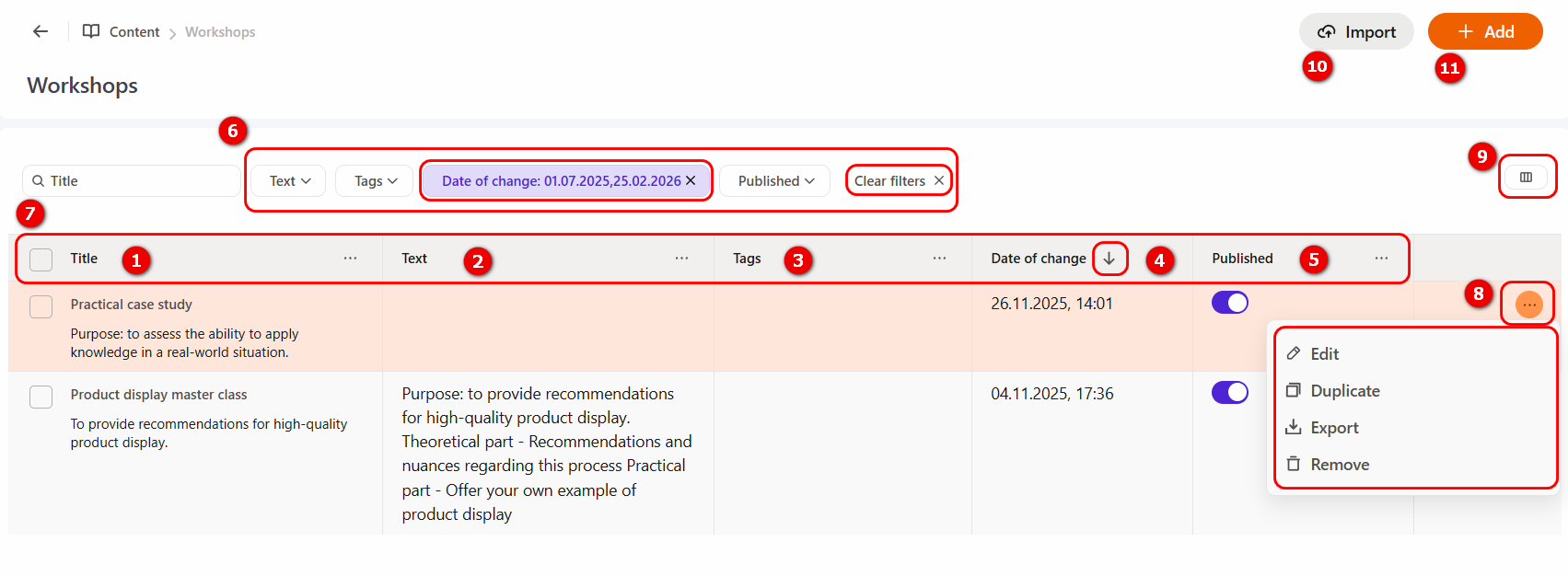Click the orange row actions button
Viewport: 1568px width, 576px height.
1528,305
